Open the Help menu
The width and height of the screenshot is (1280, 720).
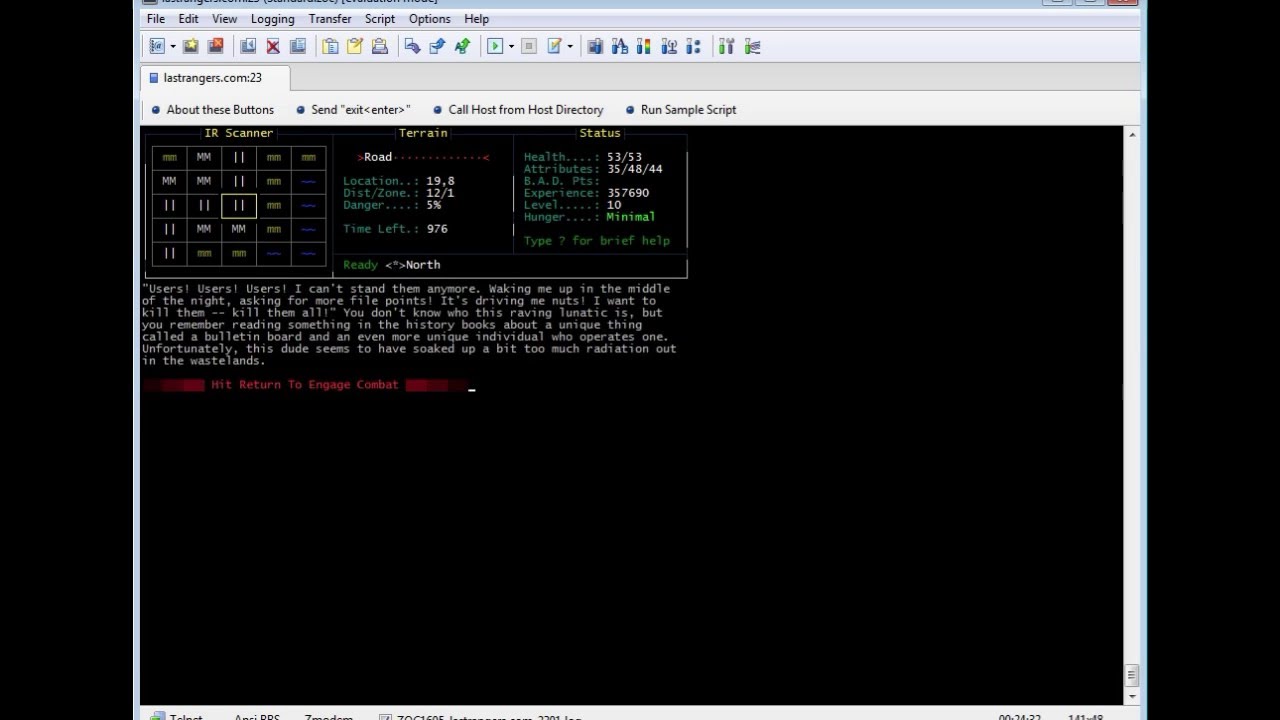point(476,19)
